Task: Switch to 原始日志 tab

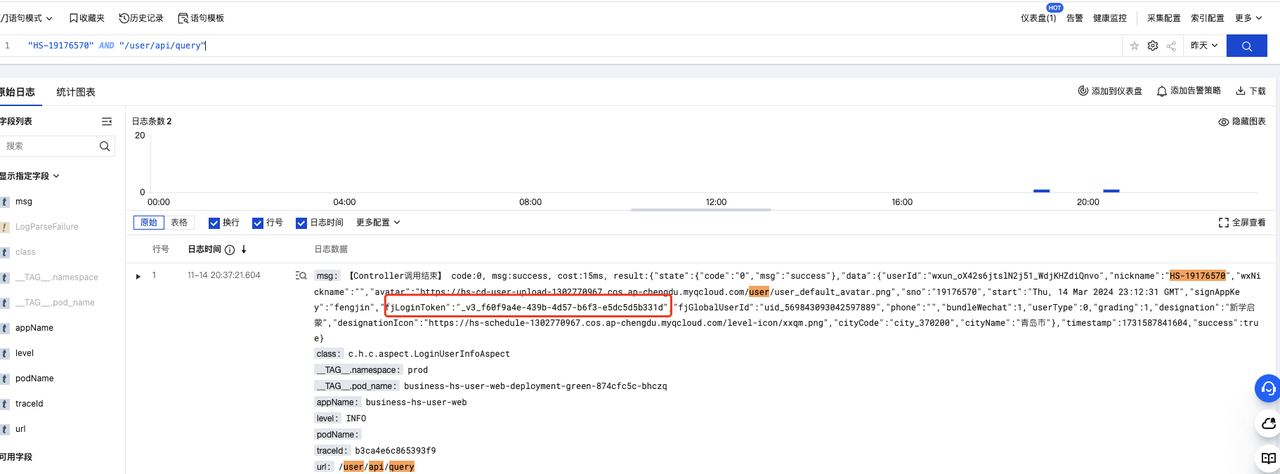Action: (17, 92)
